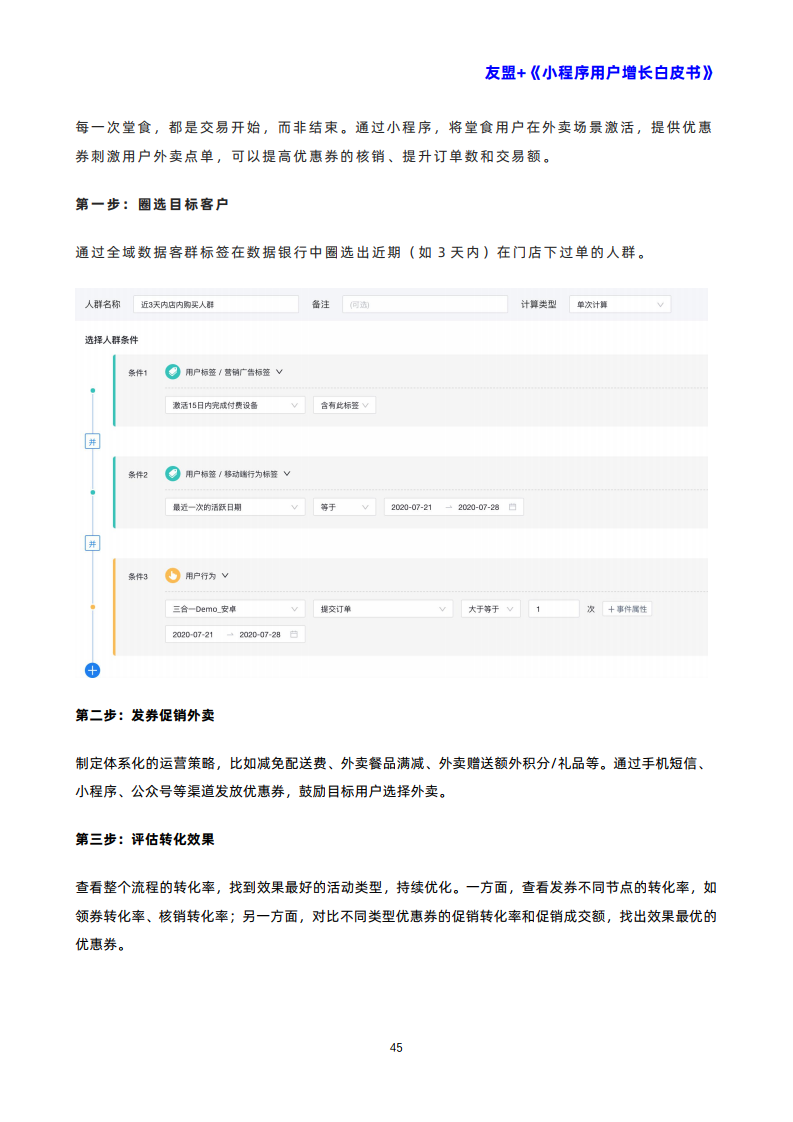Click the 条件1 label
Screen dimensions: 793x1122
pos(137,373)
